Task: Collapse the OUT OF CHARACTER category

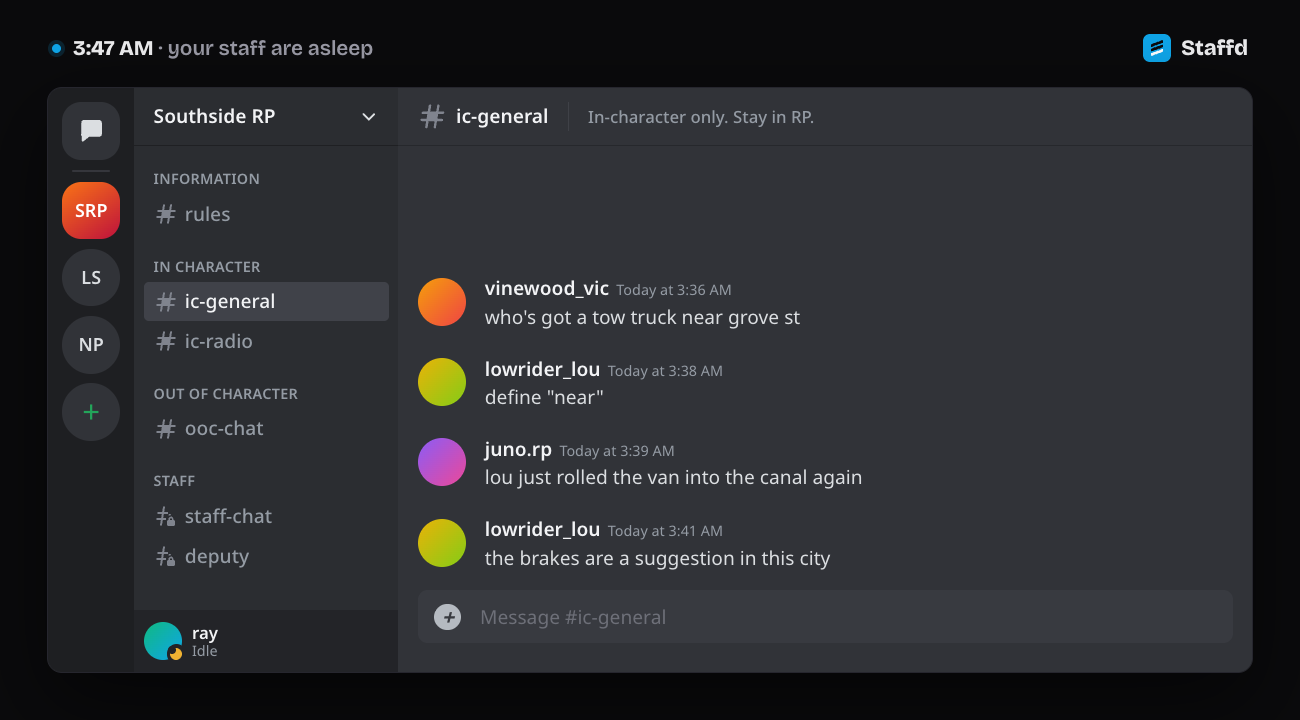Action: click(225, 394)
